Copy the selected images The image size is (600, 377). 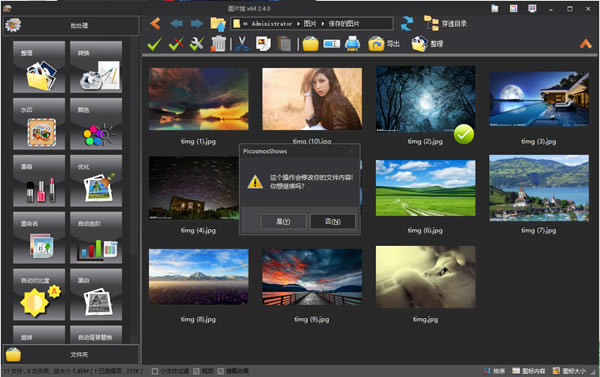tap(263, 44)
